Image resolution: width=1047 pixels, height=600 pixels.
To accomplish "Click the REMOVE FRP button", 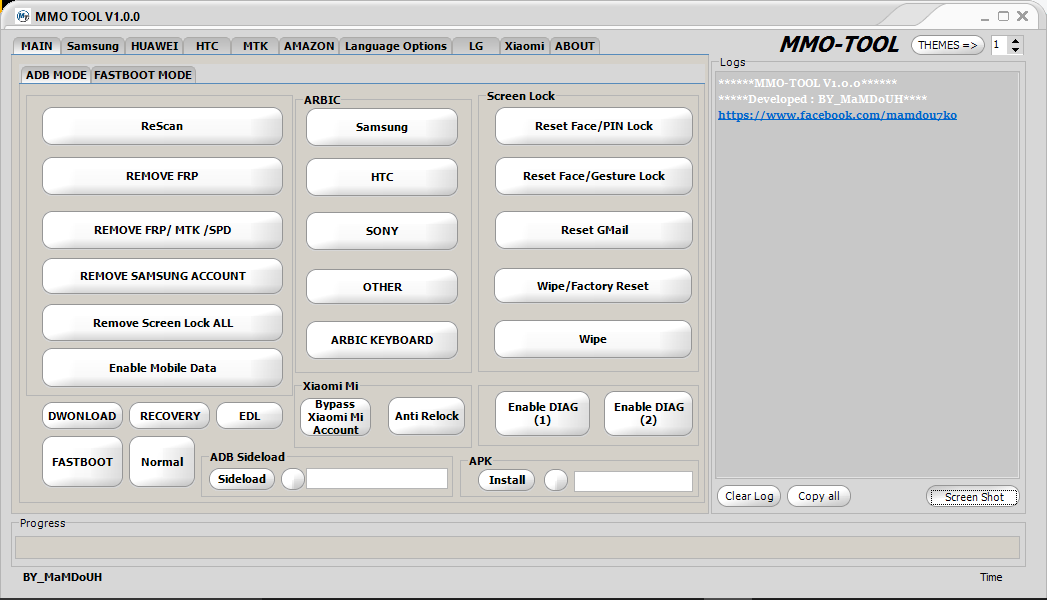I will tap(162, 176).
